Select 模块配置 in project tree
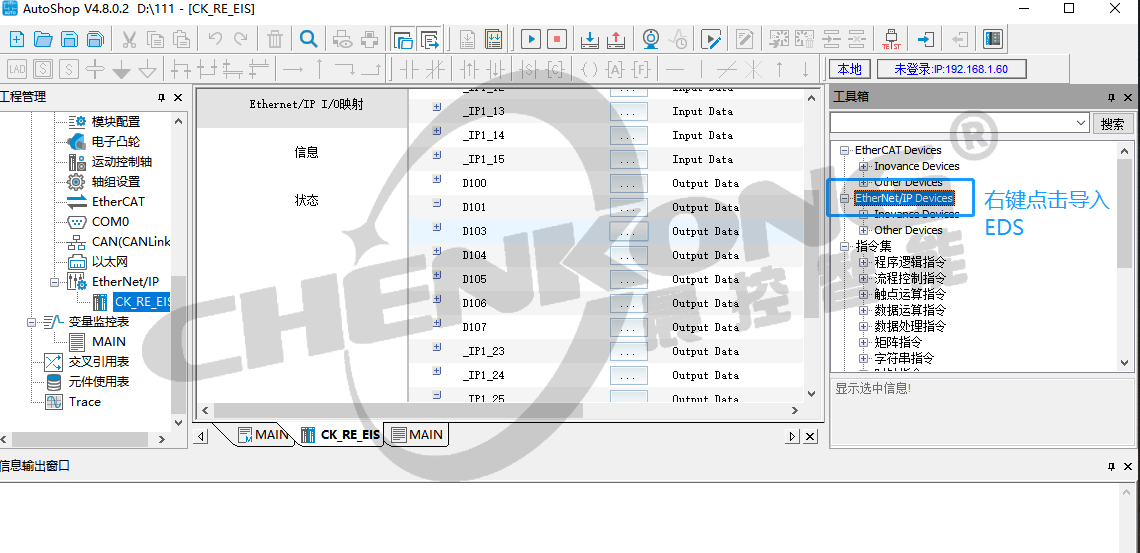Image resolution: width=1140 pixels, height=553 pixels. click(x=116, y=121)
